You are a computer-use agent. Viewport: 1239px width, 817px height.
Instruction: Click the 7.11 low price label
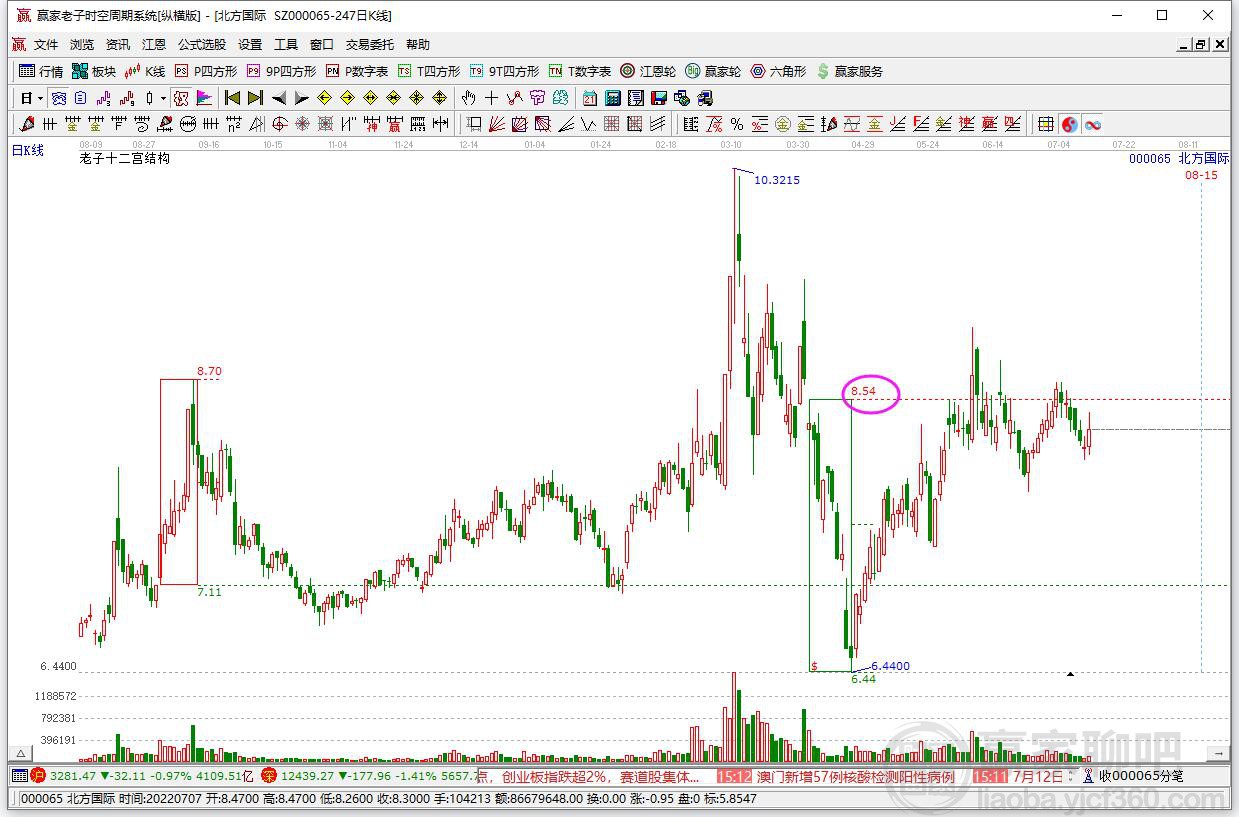pos(209,592)
